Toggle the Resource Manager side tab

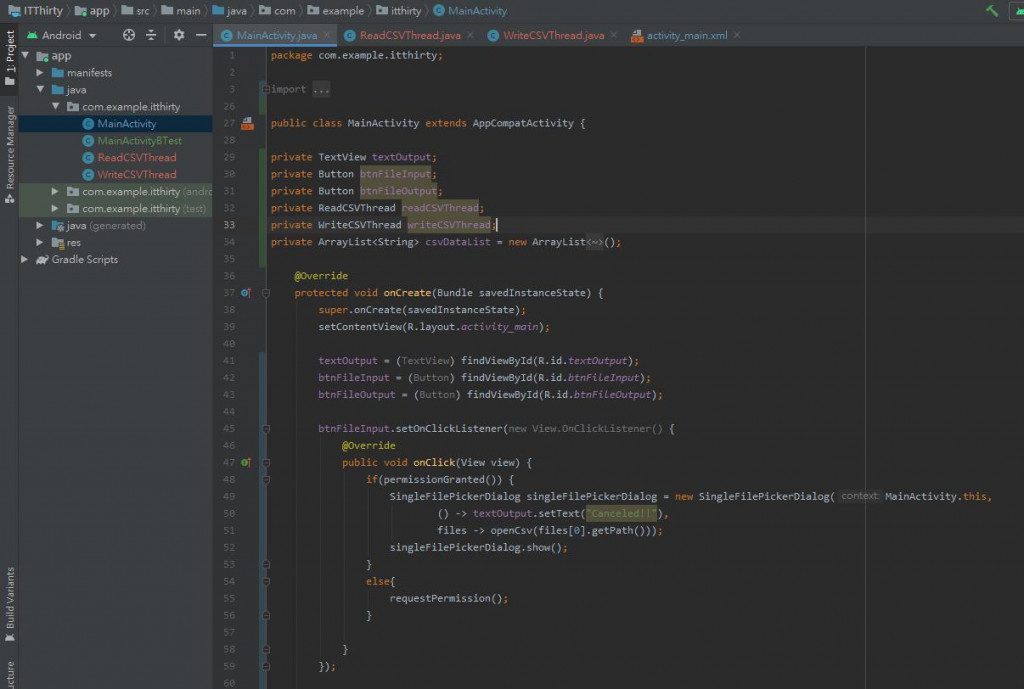pos(10,150)
